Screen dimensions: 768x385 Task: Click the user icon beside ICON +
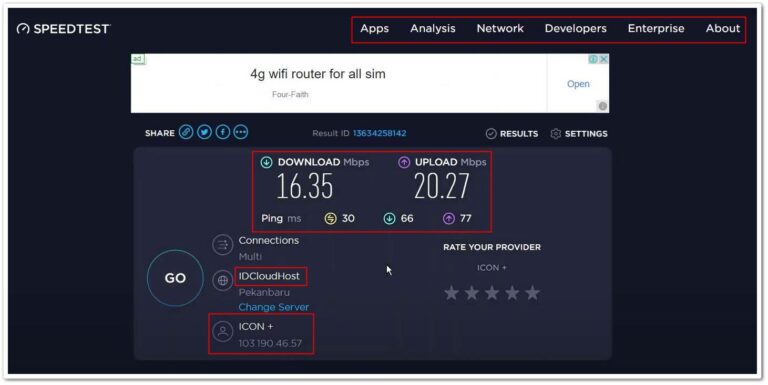(x=222, y=331)
